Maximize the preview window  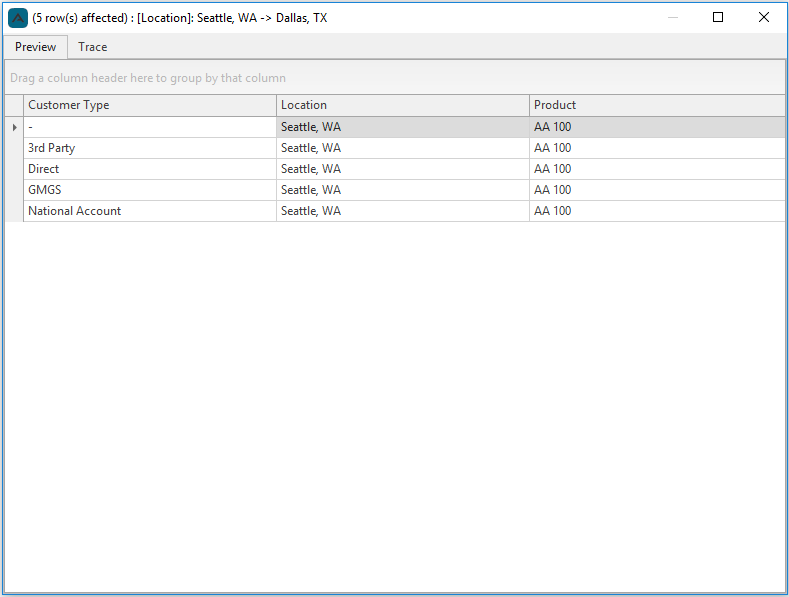[x=718, y=18]
